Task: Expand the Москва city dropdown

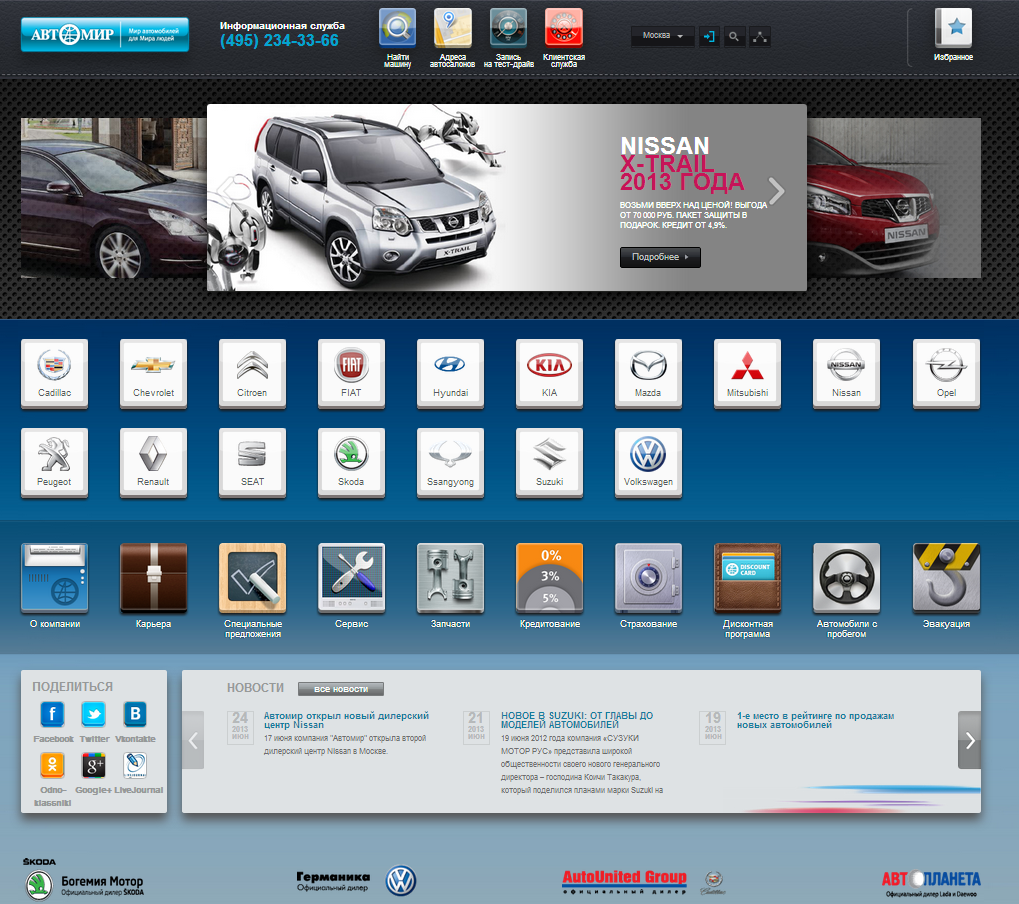Action: tap(662, 36)
